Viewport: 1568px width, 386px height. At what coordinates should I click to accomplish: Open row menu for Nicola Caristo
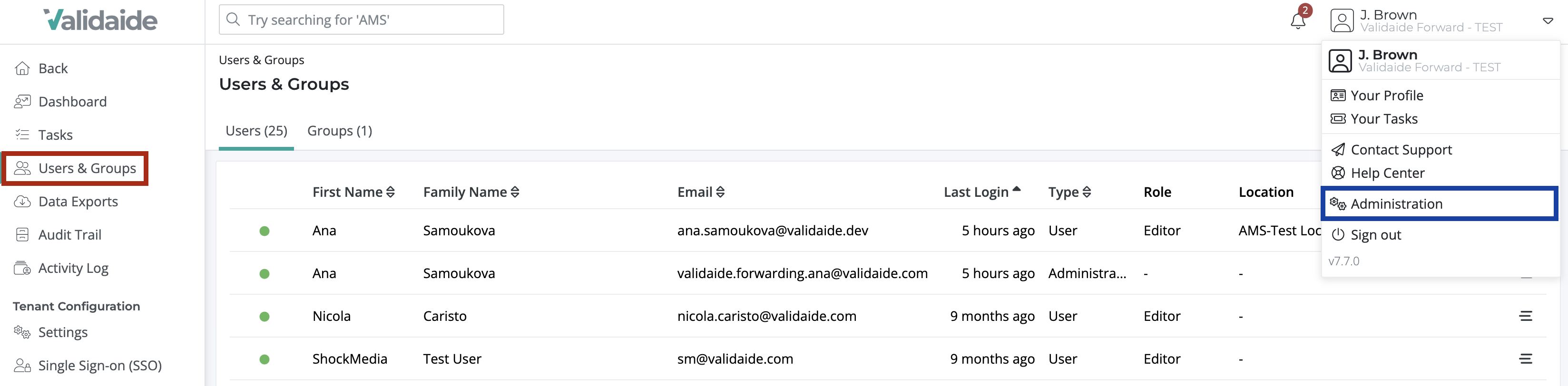coord(1525,316)
